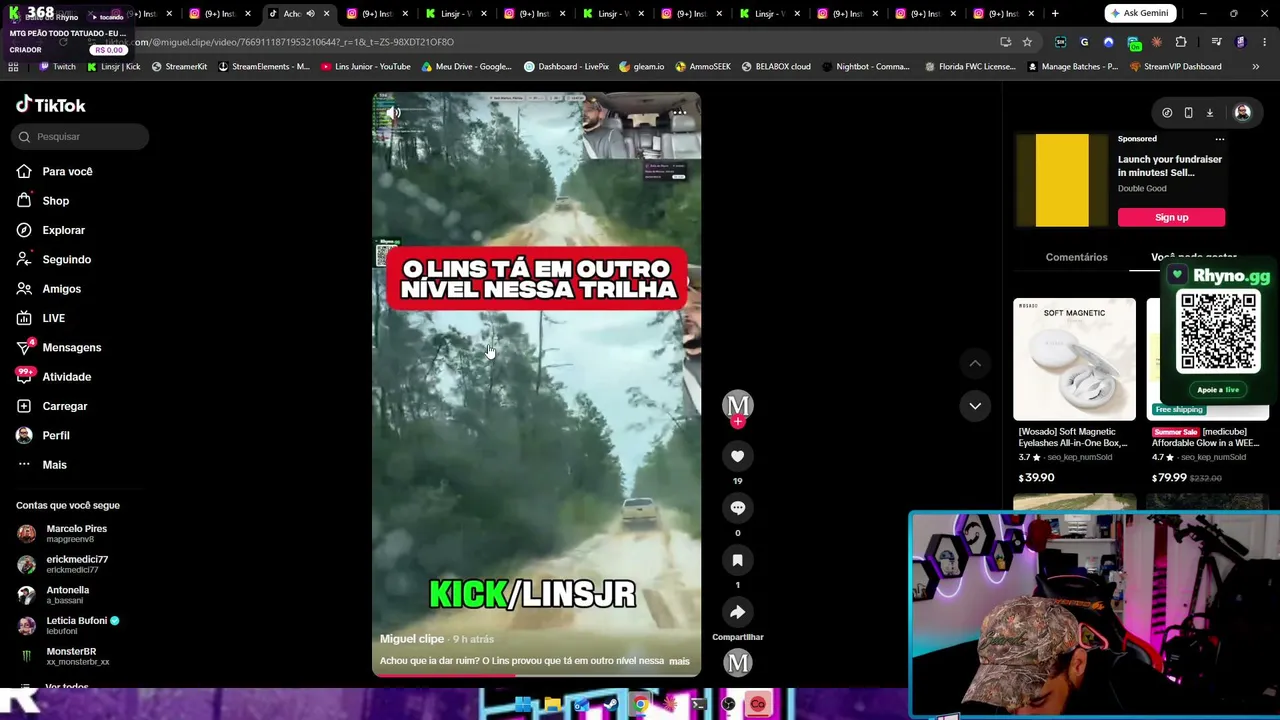This screenshot has height=720, width=1280.
Task: Click the Sign up button in the ad
Action: [1171, 217]
